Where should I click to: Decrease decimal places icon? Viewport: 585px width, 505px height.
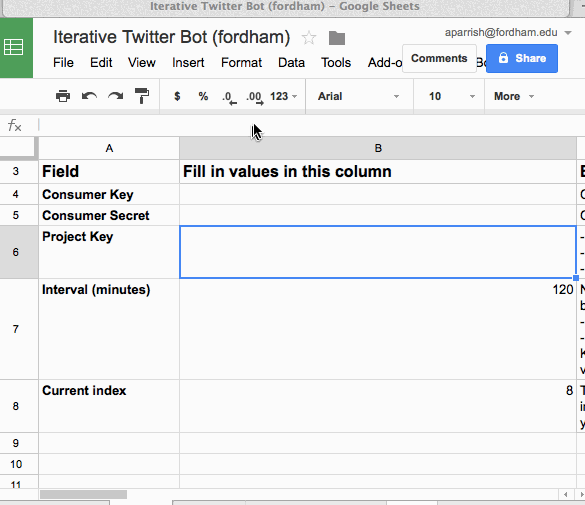(x=229, y=97)
